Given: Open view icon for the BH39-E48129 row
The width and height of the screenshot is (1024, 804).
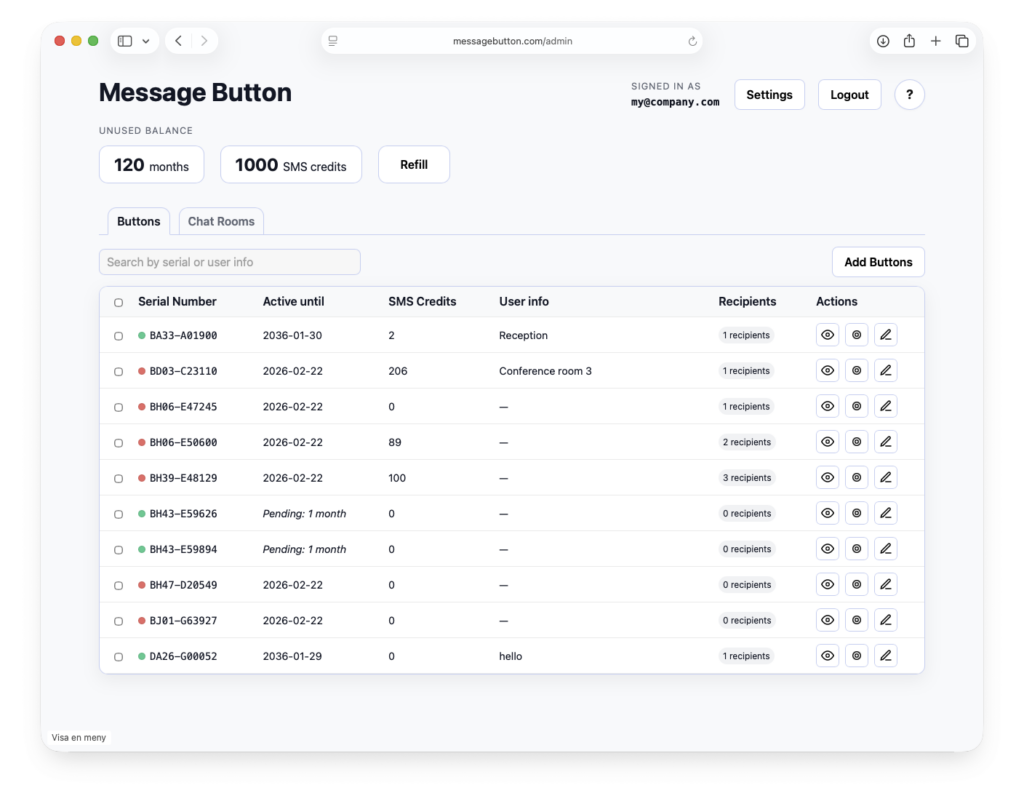Looking at the screenshot, I should click(827, 478).
